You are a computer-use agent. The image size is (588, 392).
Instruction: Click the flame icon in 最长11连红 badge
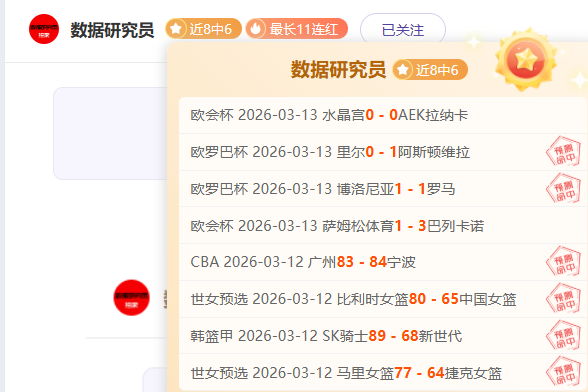[256, 29]
